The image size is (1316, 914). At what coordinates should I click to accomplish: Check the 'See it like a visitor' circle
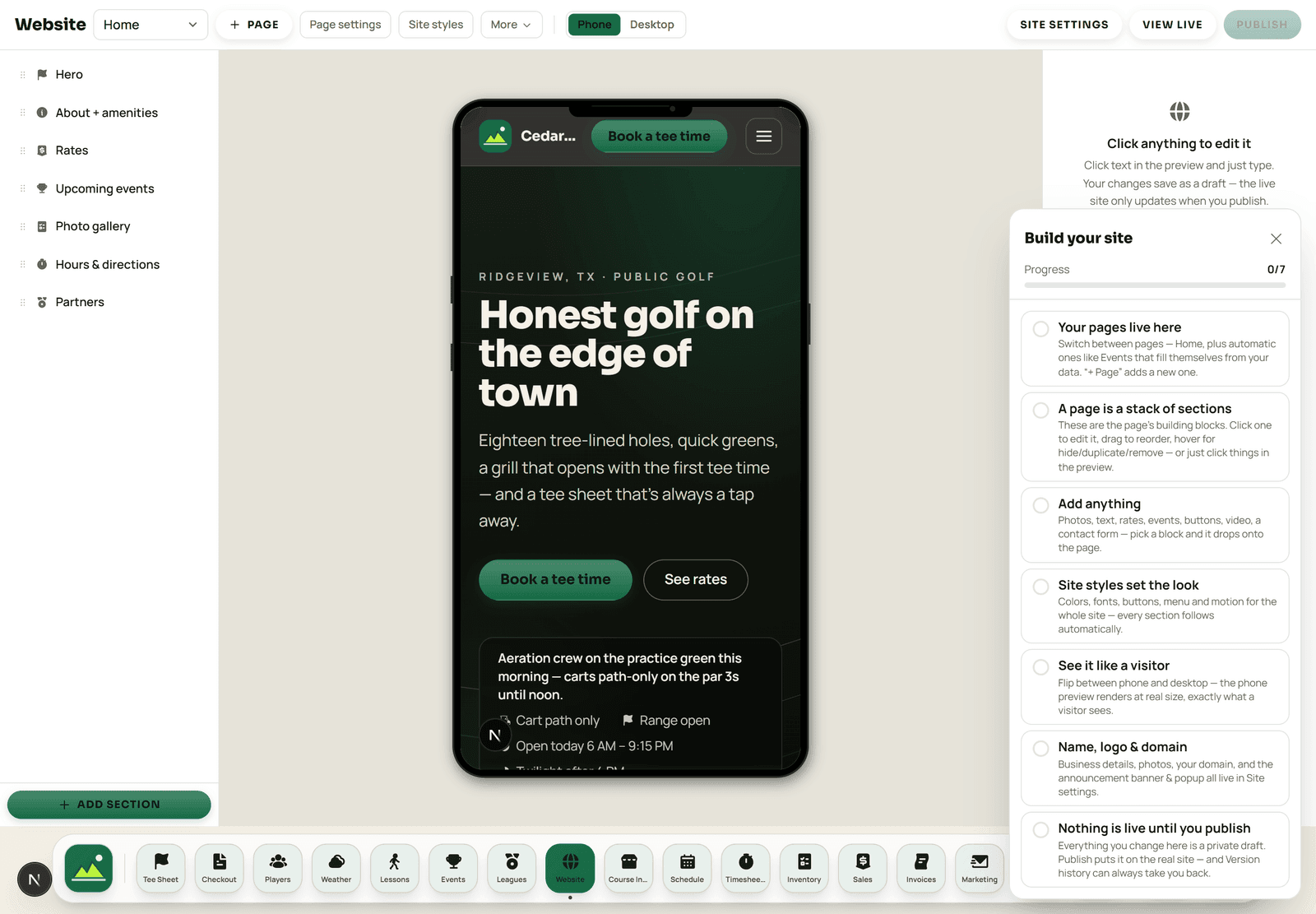[x=1040, y=667]
